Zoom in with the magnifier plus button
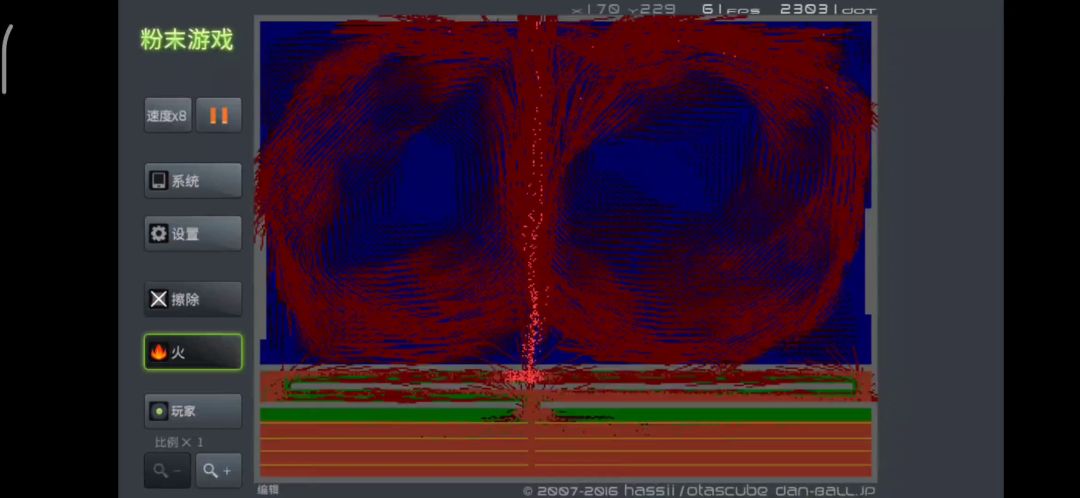1080x498 pixels. coord(218,470)
